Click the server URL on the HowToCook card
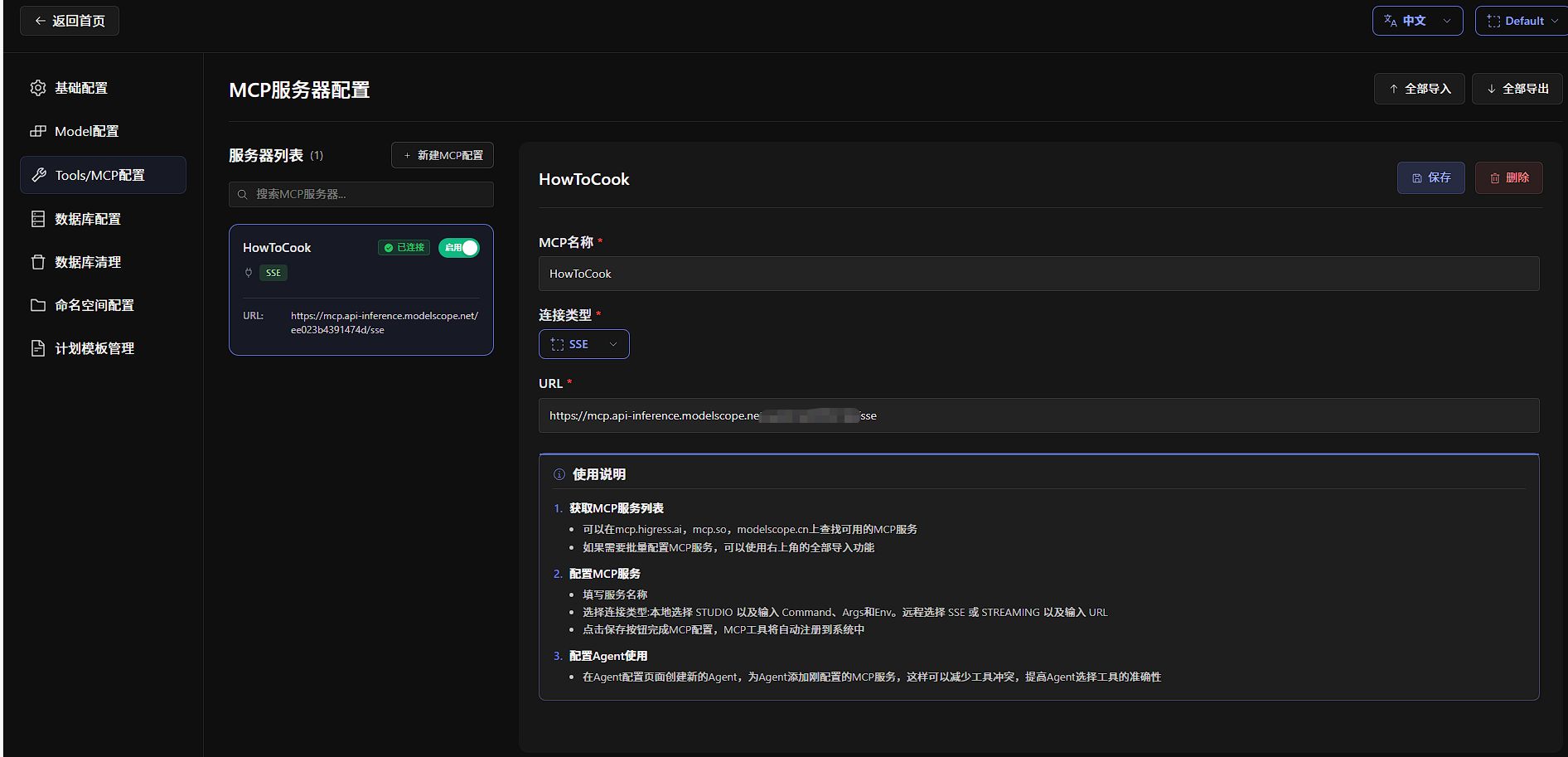Screen dimensions: 1568x757 tap(385, 323)
